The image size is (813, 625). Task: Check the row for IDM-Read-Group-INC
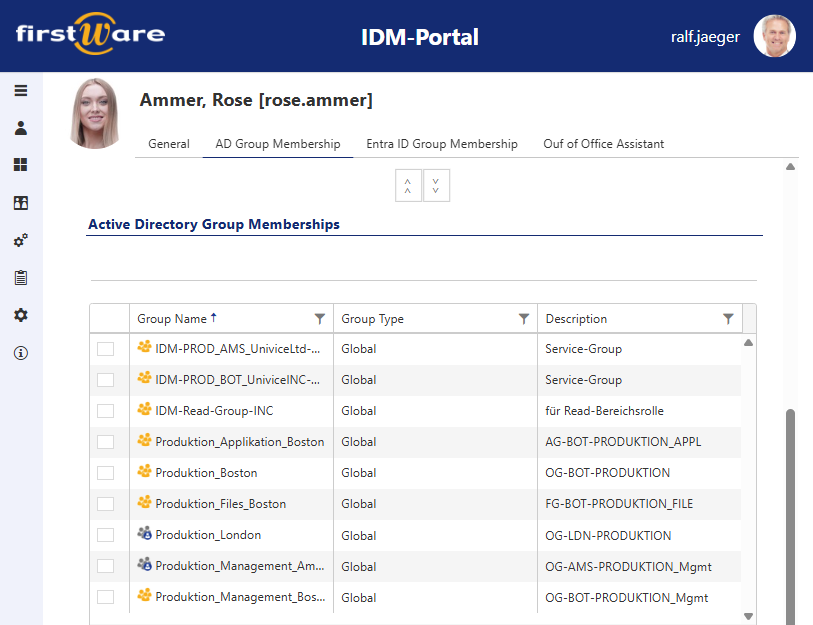(106, 410)
